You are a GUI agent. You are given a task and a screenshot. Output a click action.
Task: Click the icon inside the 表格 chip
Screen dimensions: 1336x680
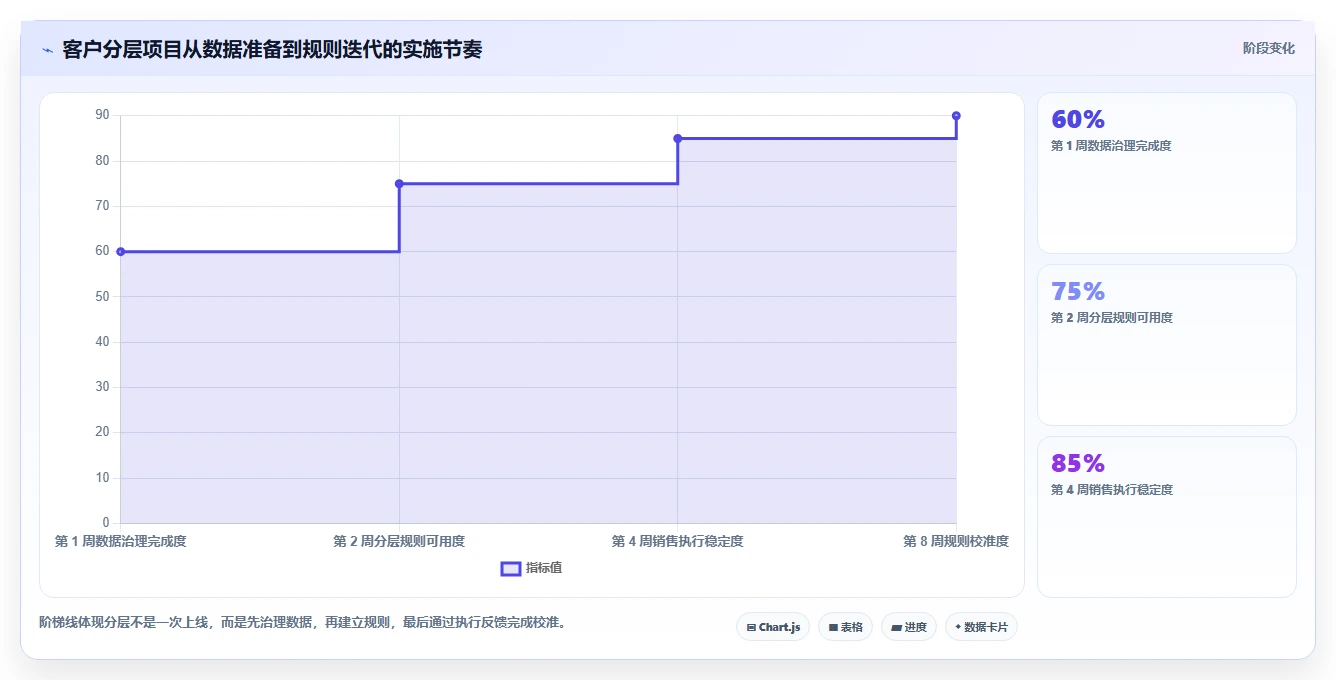coord(833,628)
